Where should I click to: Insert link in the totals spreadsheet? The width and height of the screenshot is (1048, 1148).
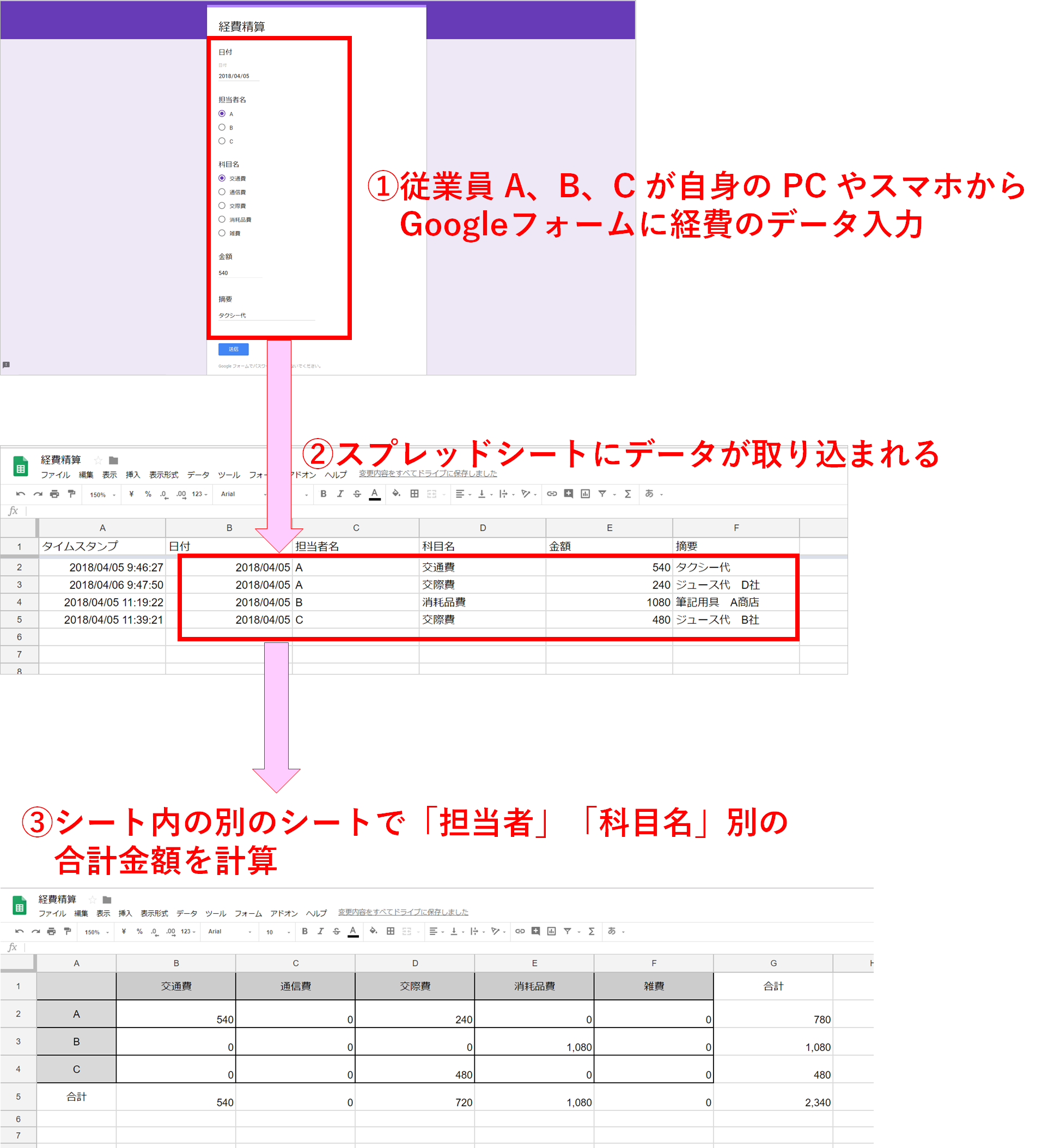tap(520, 932)
